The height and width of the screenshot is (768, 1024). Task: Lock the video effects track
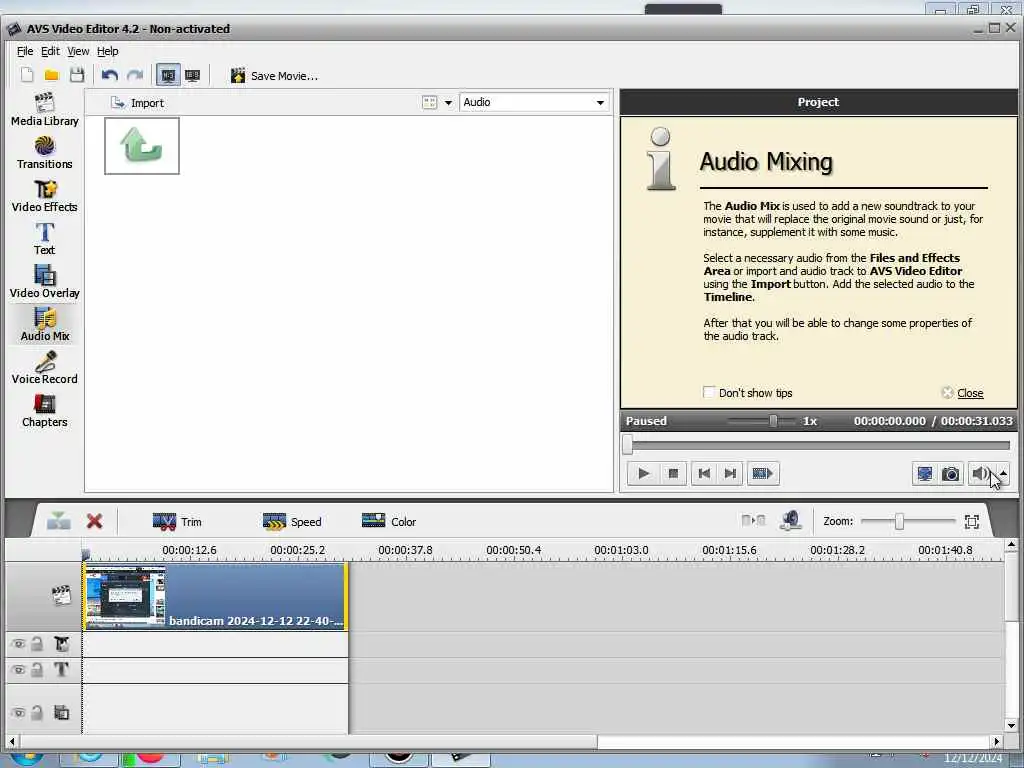click(37, 644)
